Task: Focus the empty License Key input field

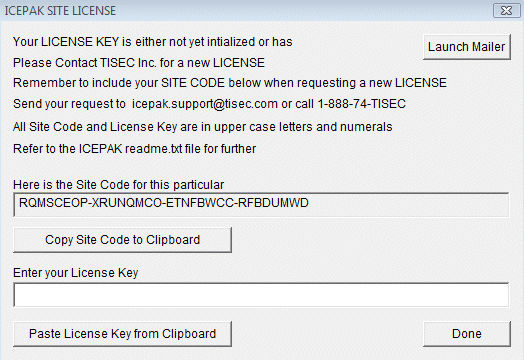Action: 261,294
